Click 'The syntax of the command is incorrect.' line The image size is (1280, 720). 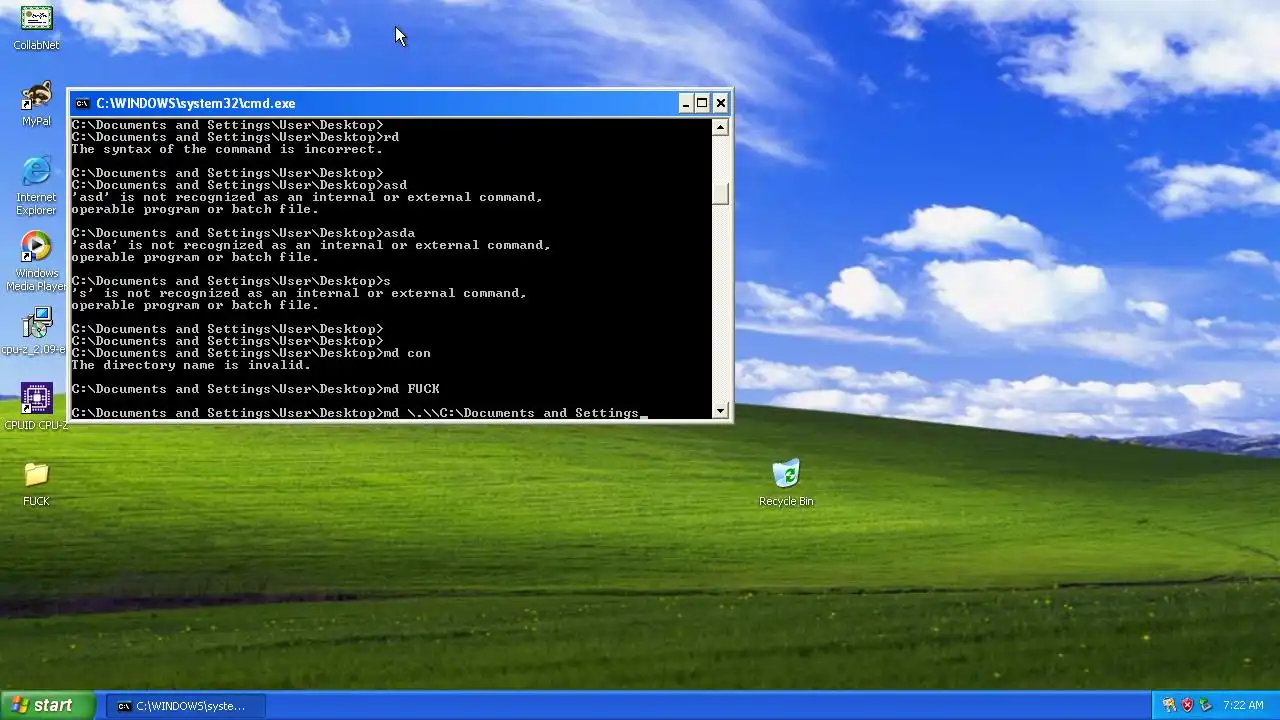coord(227,149)
